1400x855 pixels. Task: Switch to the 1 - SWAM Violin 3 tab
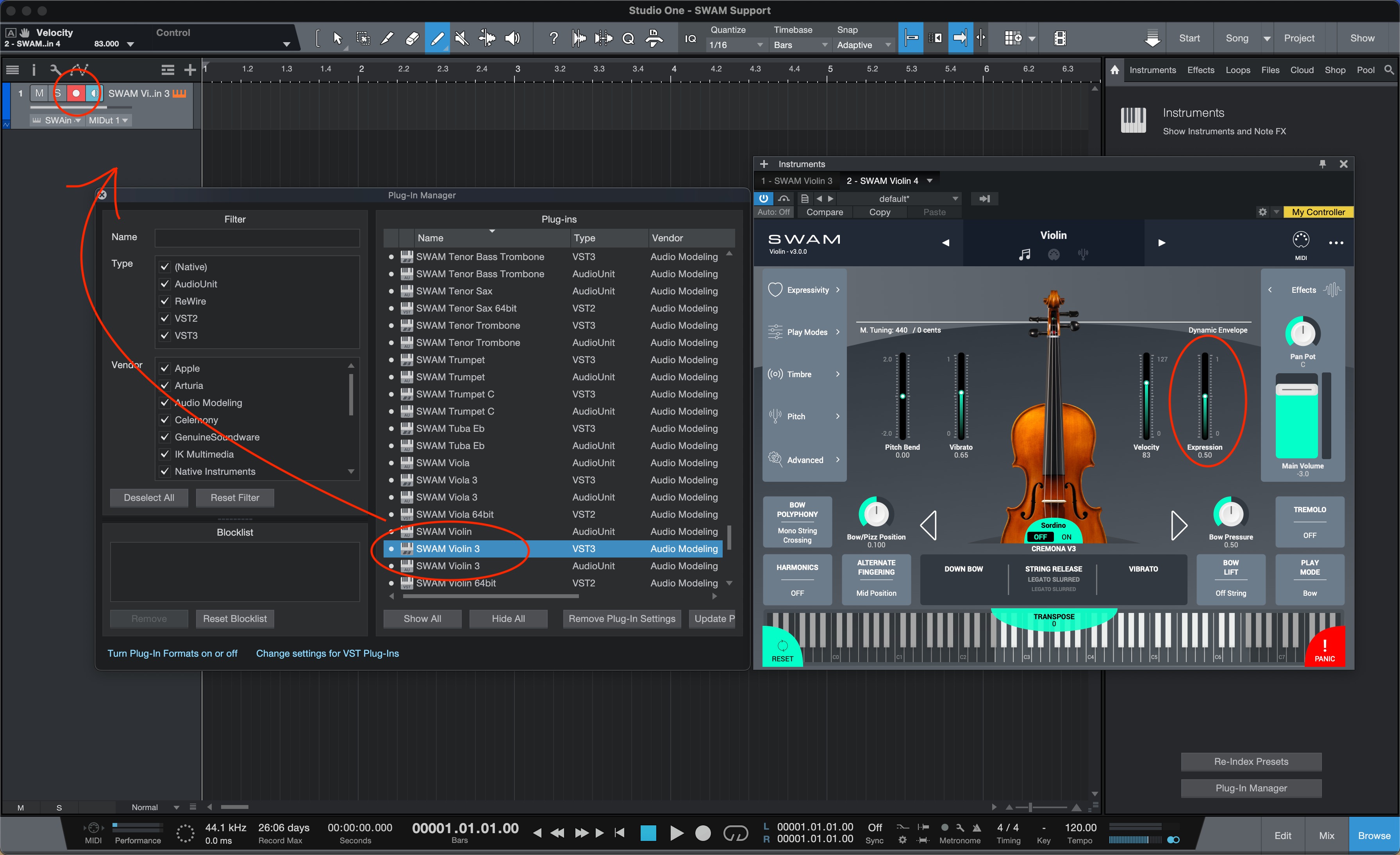pyautogui.click(x=796, y=180)
